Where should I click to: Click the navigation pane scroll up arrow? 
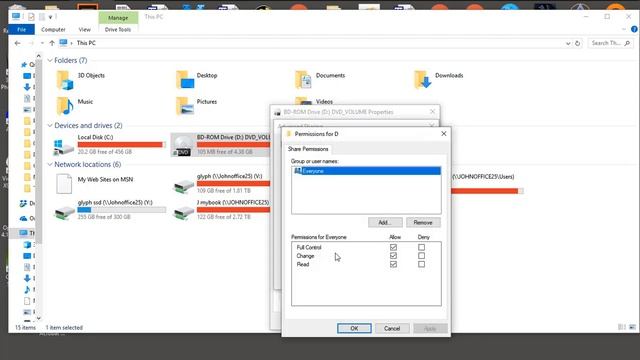(x=39, y=56)
